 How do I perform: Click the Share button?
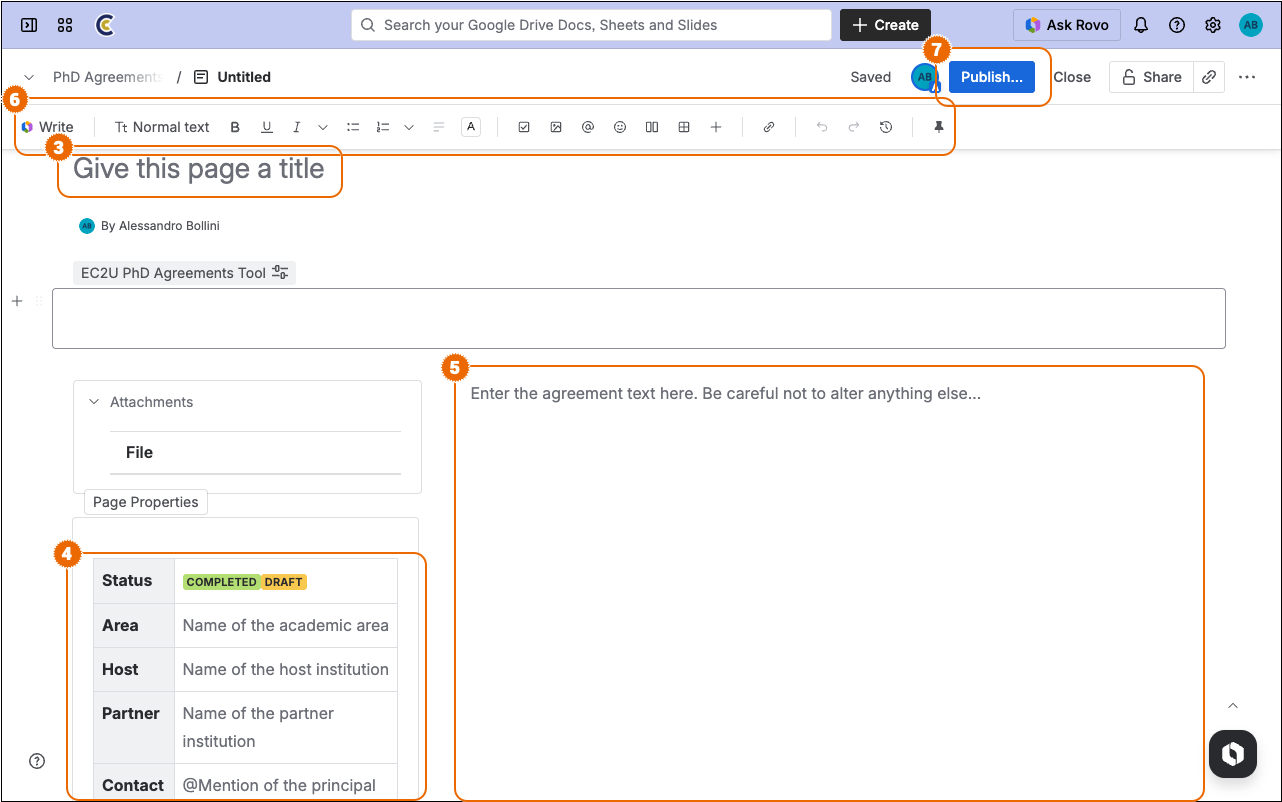(x=1151, y=77)
